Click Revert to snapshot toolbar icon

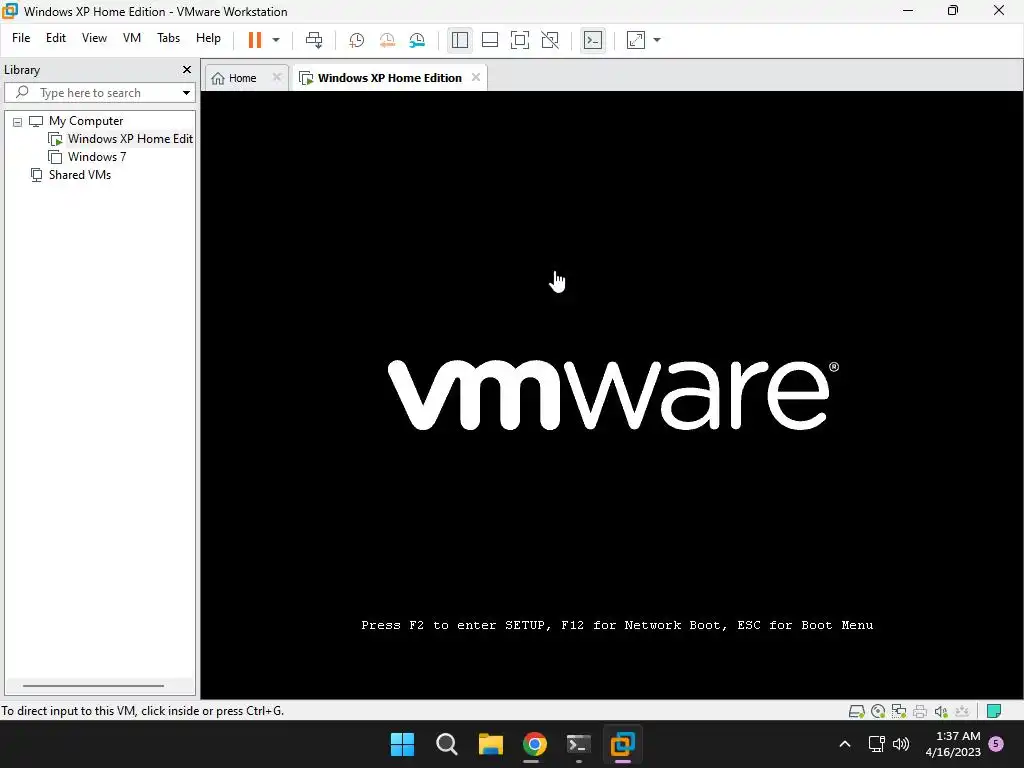[387, 40]
